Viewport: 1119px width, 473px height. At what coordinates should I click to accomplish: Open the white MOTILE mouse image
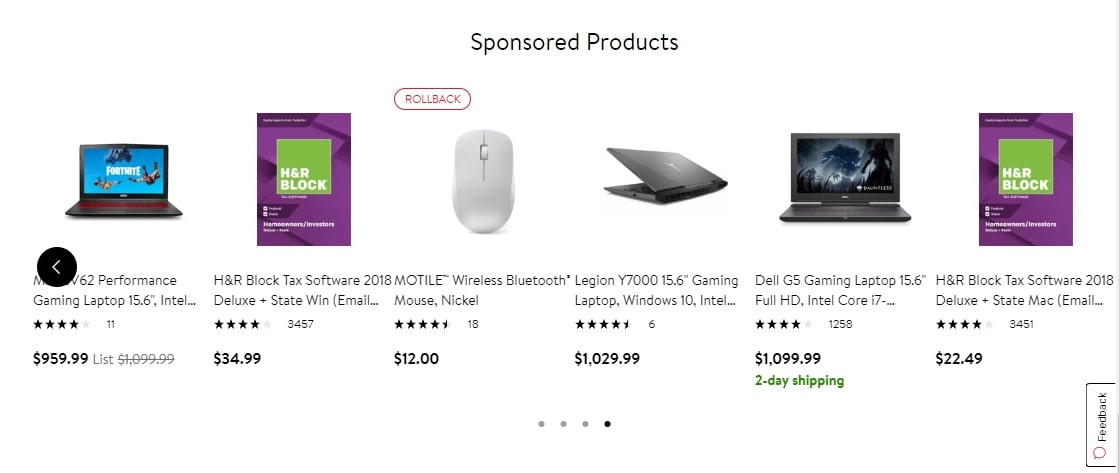483,180
